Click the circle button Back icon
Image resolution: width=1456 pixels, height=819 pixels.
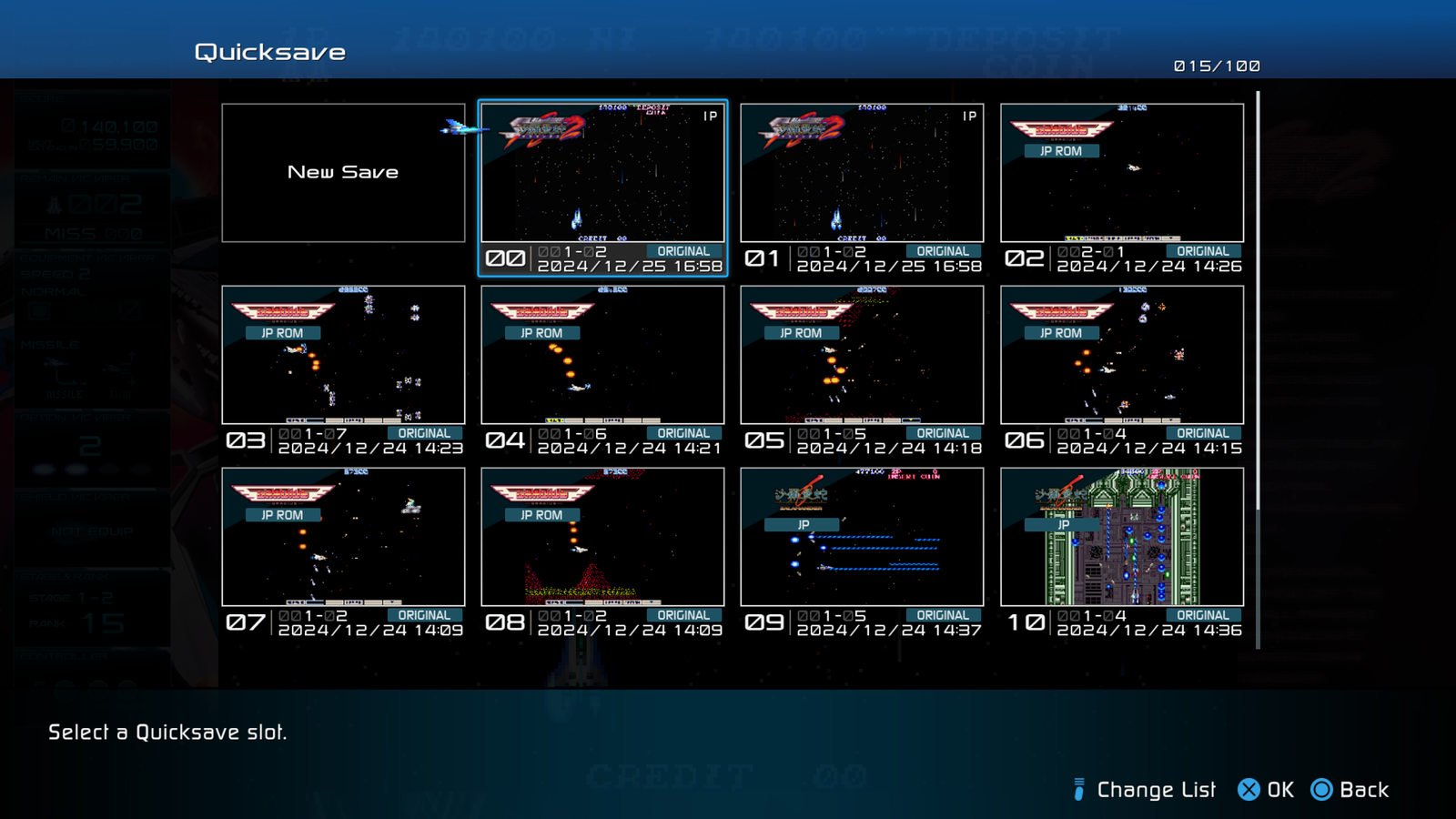coord(1321,790)
